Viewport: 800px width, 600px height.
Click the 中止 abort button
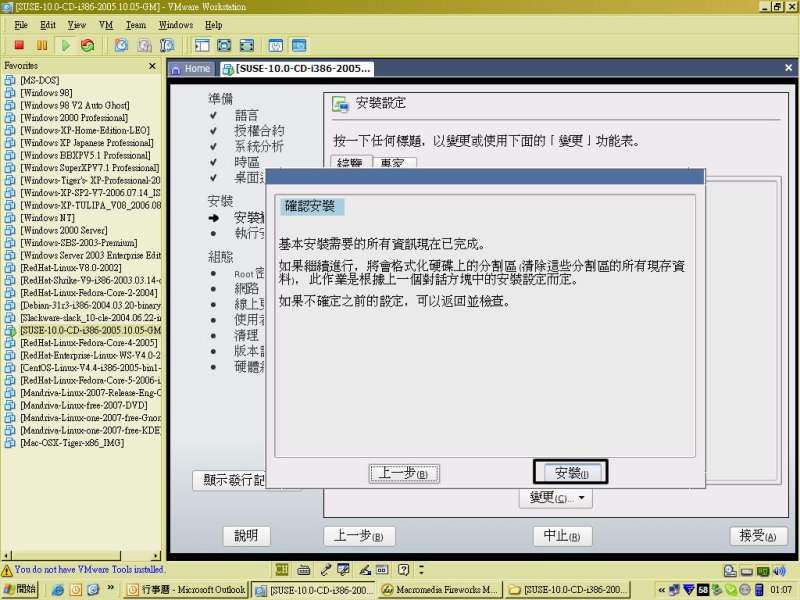(562, 536)
